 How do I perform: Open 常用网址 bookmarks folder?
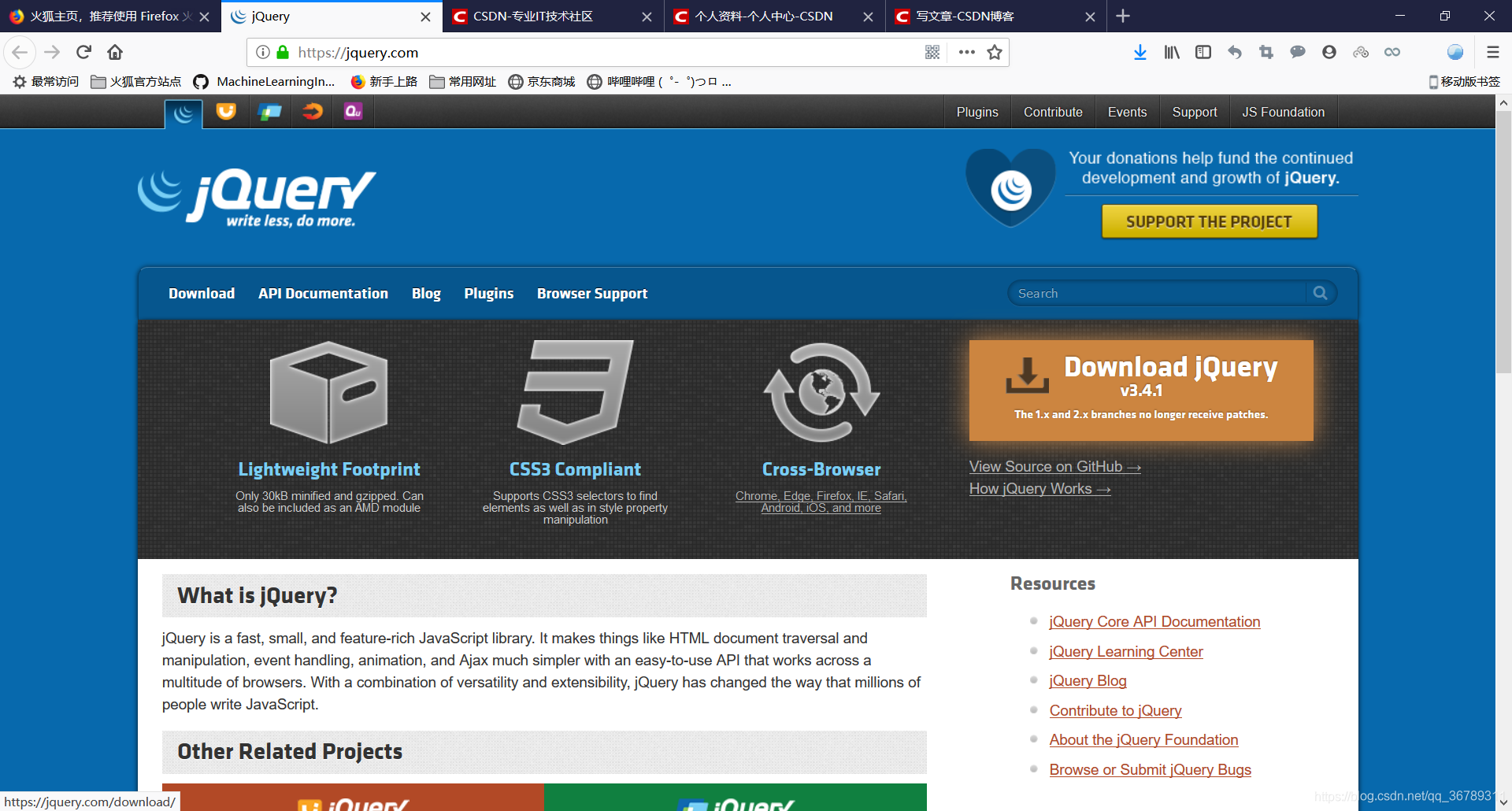(463, 81)
